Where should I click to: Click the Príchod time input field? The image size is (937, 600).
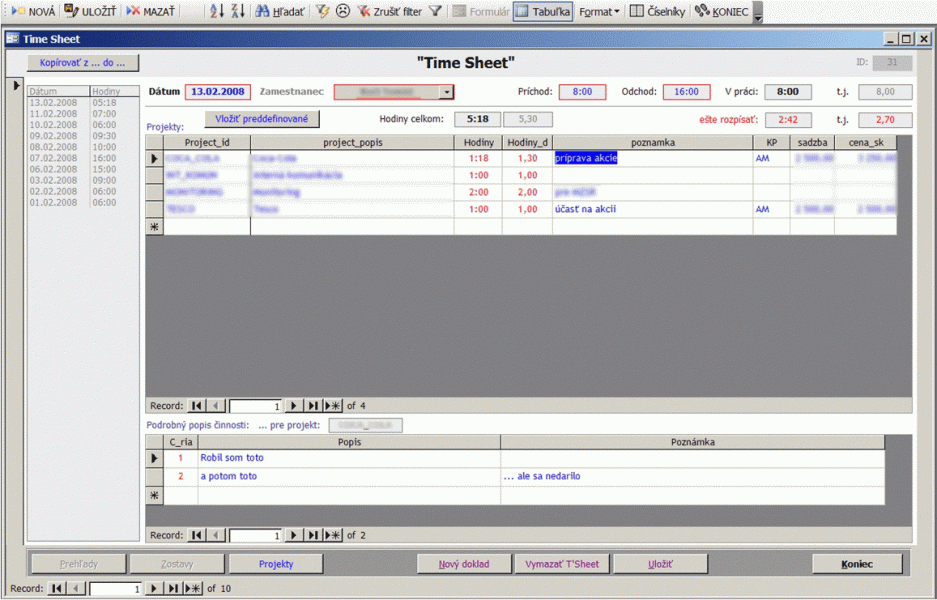coord(582,92)
